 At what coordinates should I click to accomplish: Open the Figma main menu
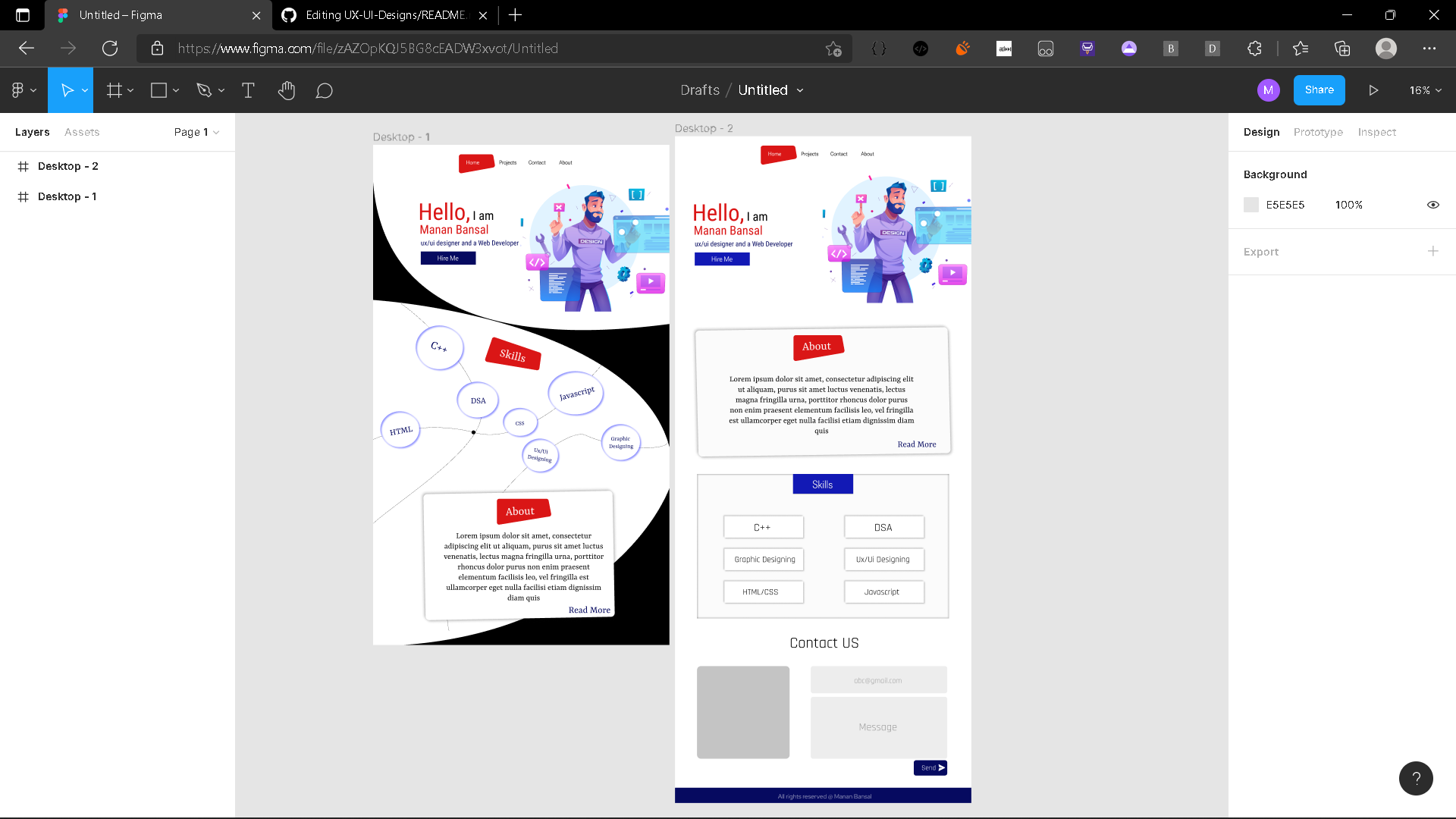pyautogui.click(x=20, y=89)
